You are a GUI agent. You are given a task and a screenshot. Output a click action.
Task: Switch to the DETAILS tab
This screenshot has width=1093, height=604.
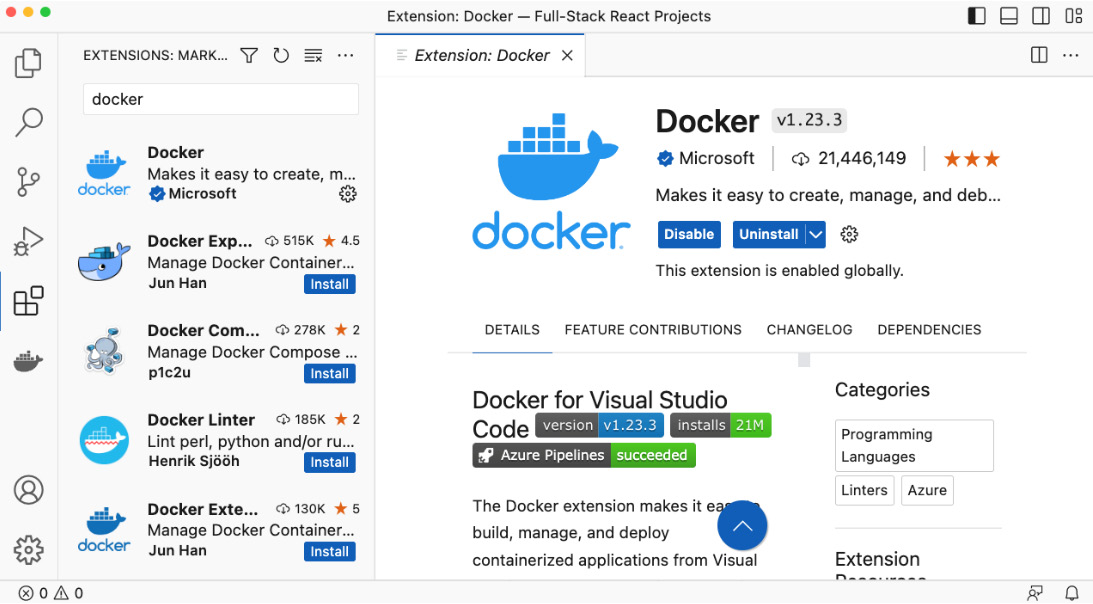(x=512, y=330)
